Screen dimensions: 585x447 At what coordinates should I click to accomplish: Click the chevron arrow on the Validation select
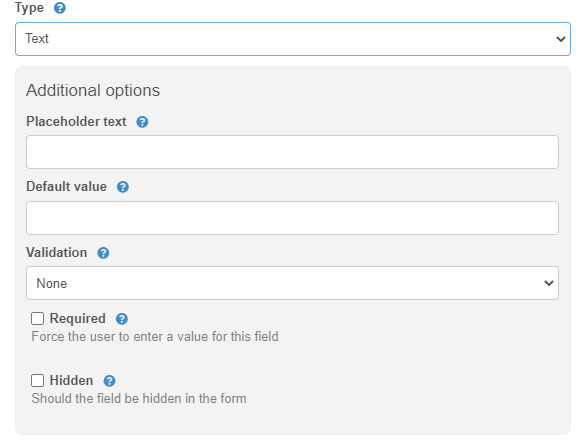(x=548, y=283)
